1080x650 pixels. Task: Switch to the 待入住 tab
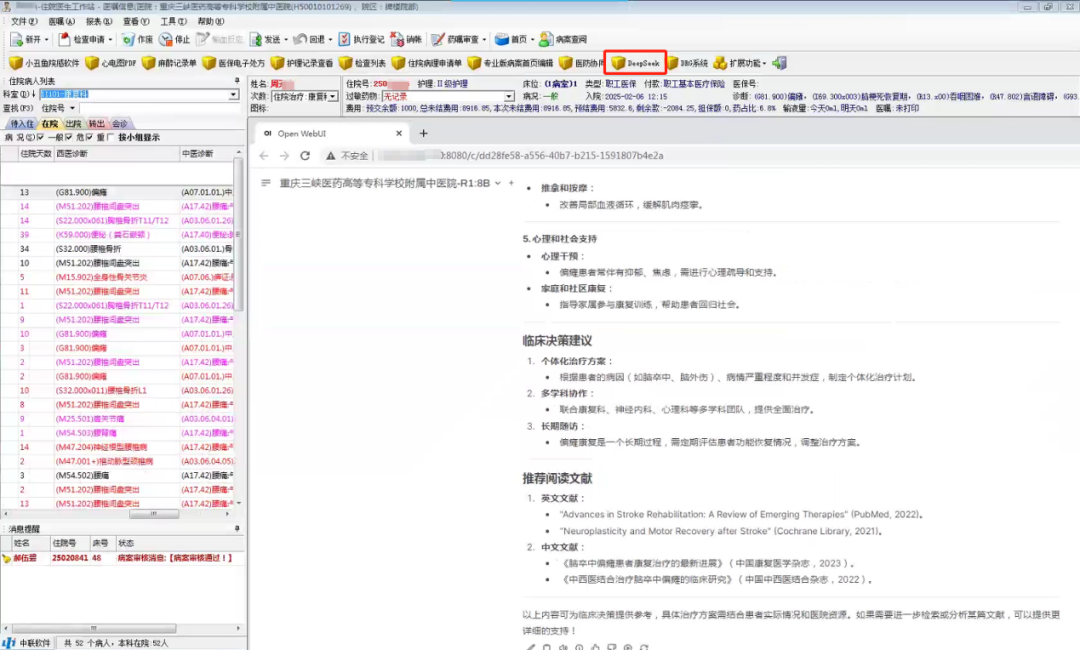pyautogui.click(x=22, y=124)
